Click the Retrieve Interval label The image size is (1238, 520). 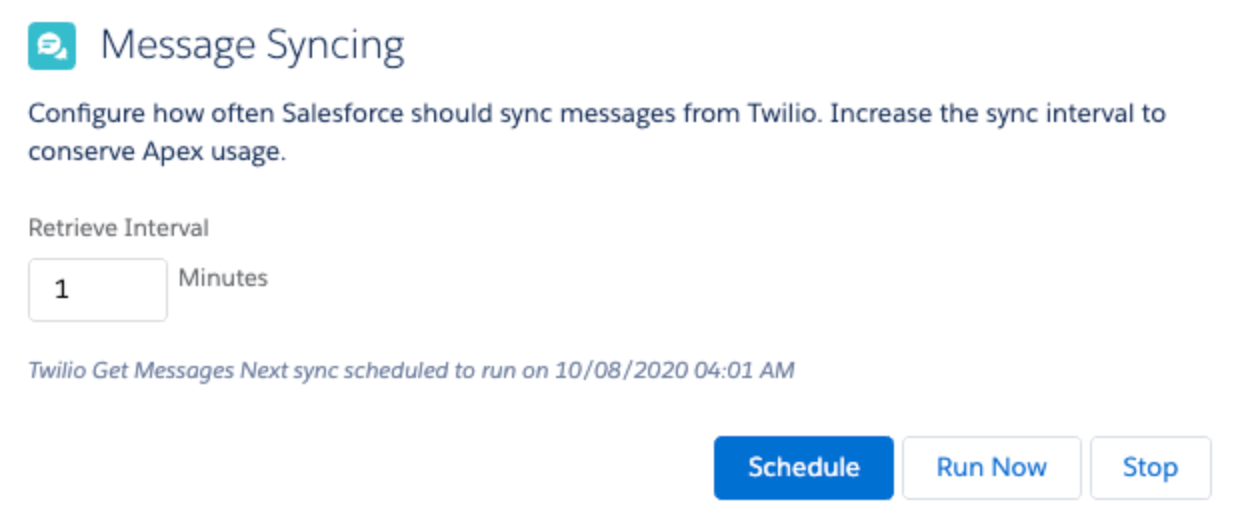pyautogui.click(x=118, y=228)
